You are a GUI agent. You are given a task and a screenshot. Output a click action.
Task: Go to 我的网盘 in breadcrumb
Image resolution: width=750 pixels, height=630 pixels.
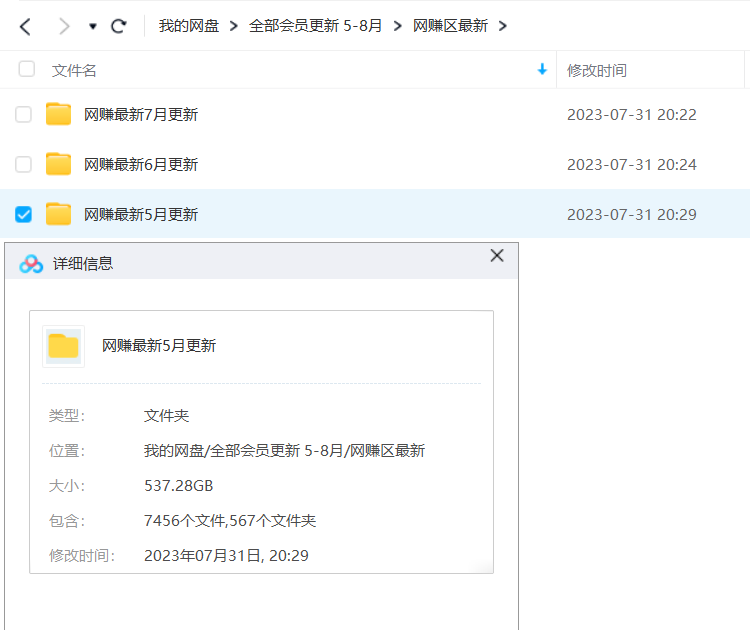click(188, 26)
